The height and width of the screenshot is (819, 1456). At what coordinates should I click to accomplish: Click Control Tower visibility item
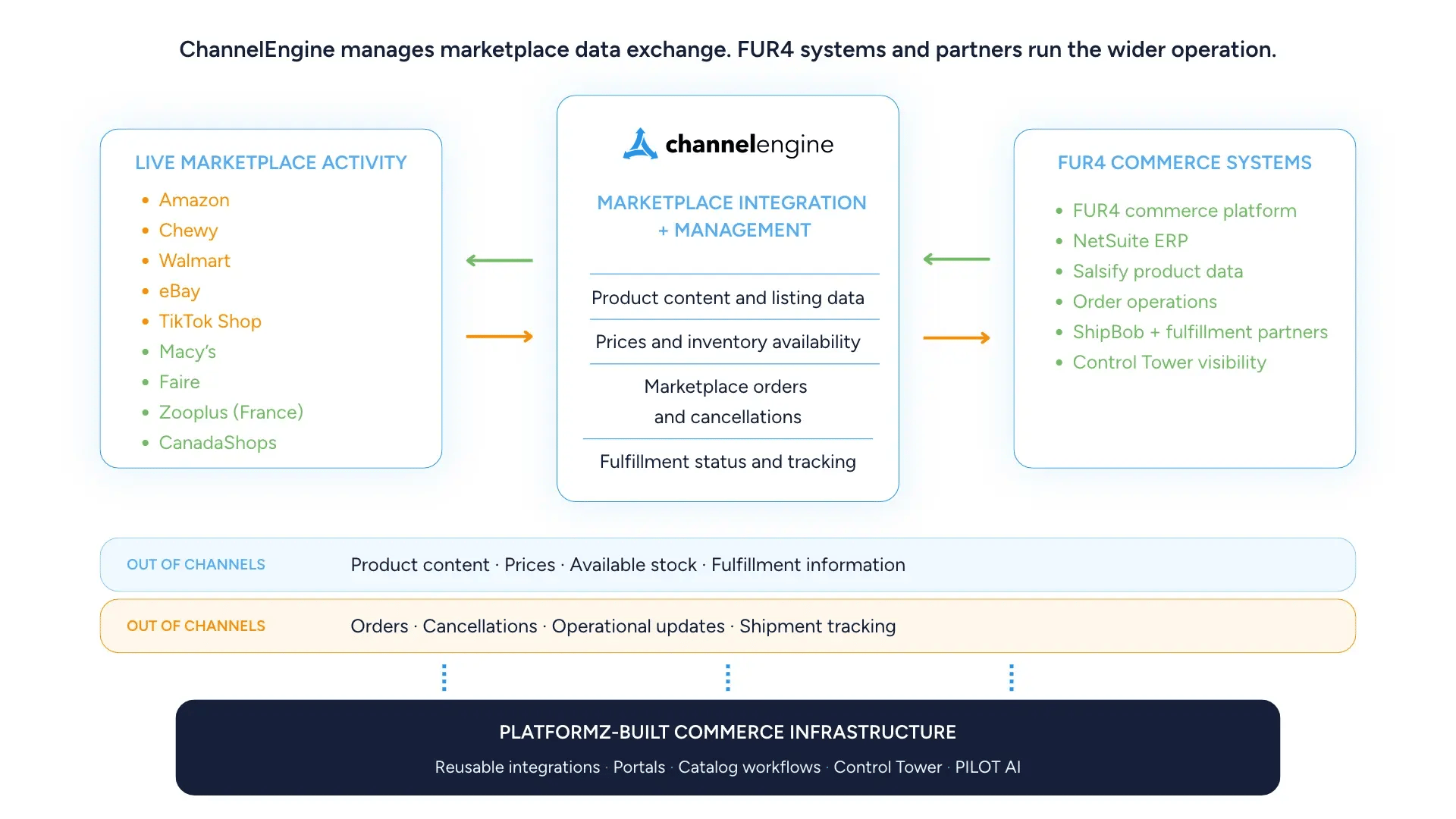point(1169,362)
